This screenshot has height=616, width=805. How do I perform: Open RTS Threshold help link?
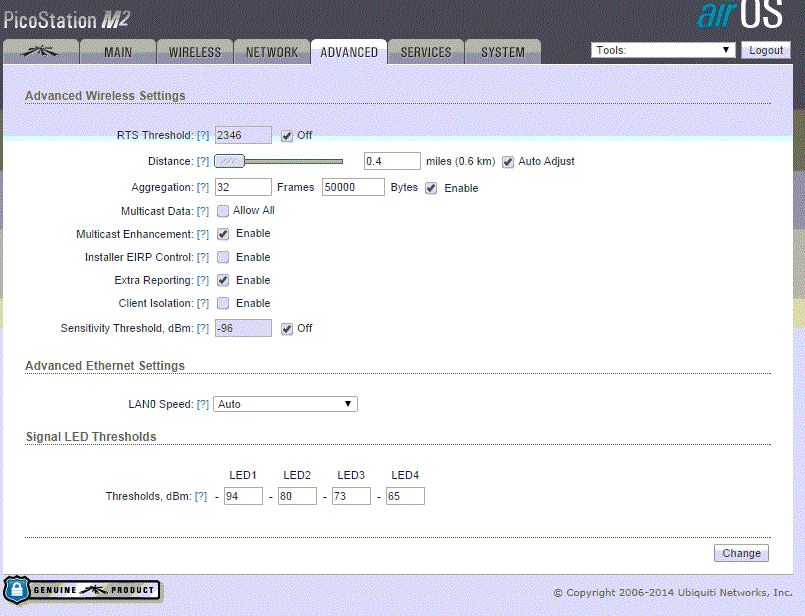click(x=203, y=136)
